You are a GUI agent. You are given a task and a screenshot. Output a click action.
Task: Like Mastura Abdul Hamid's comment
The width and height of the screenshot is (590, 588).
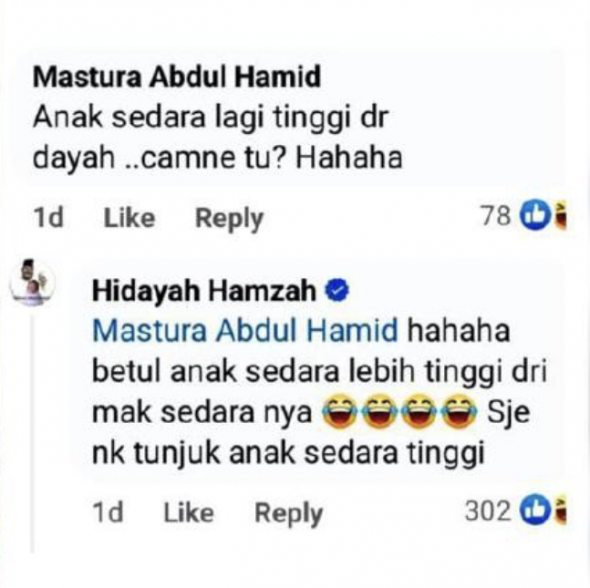coord(129,217)
